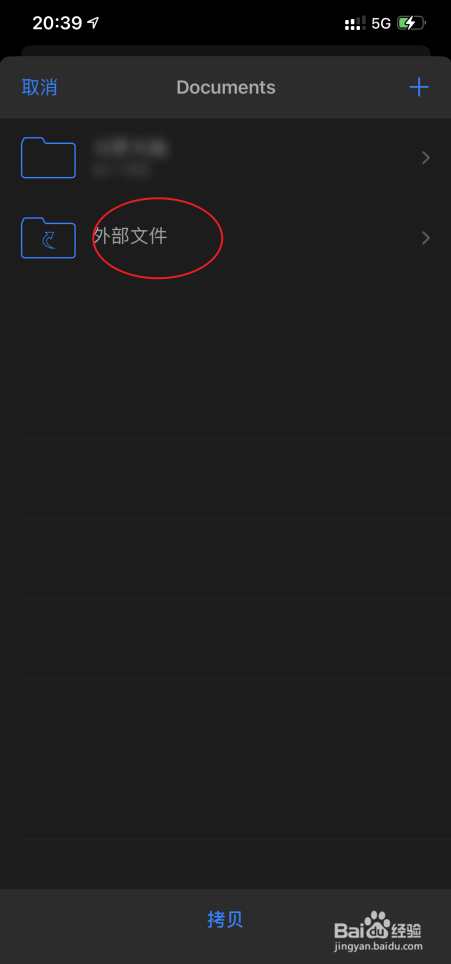Image resolution: width=451 pixels, height=964 pixels.
Task: Click the 经验 text in Baidu watermark
Action: point(407,930)
